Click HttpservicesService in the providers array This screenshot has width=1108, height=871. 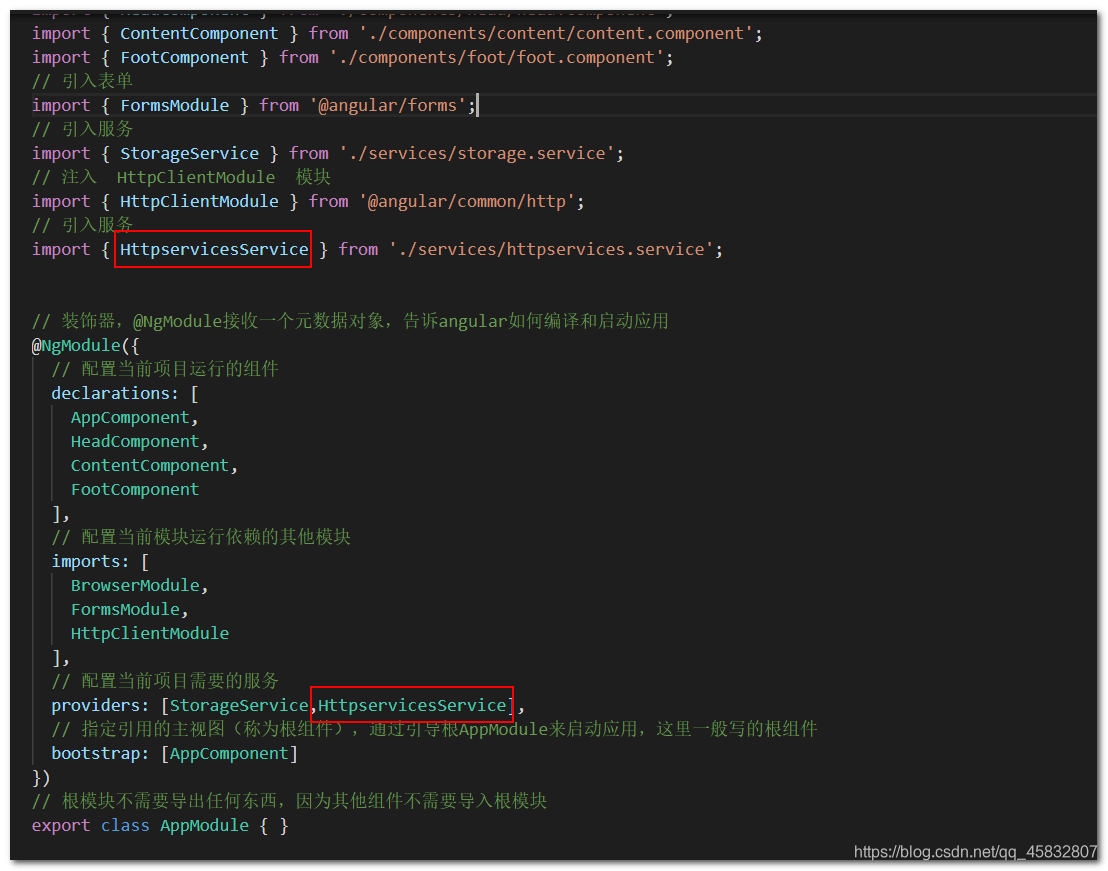412,706
